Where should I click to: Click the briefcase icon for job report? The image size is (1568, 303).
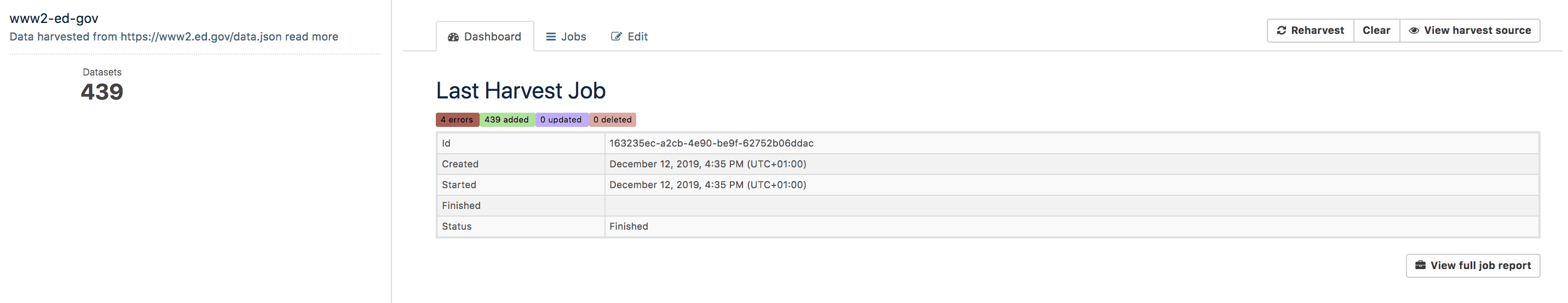point(1420,265)
